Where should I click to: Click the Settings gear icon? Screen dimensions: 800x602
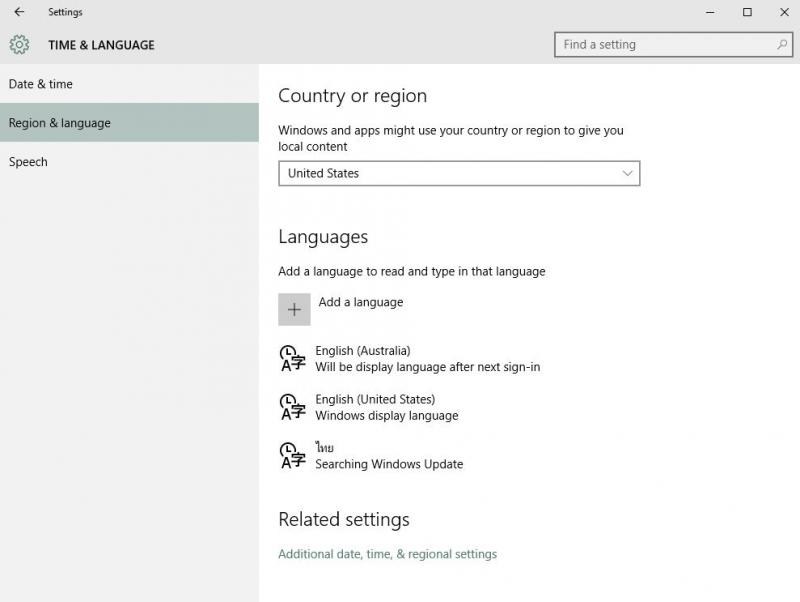19,45
